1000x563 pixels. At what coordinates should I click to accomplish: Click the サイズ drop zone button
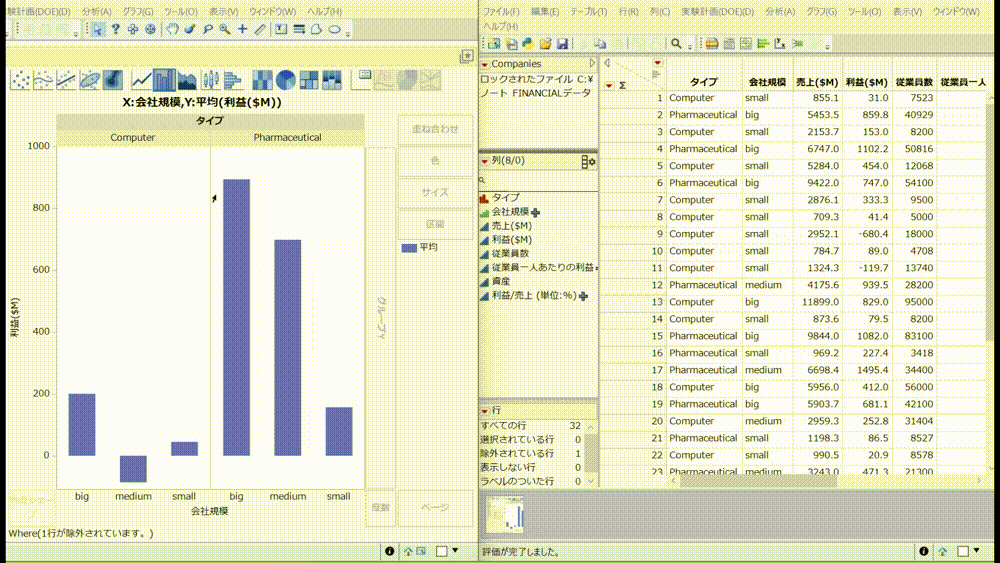(435, 193)
